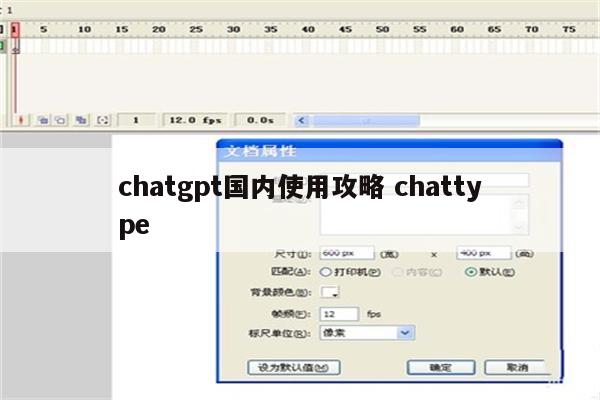The width and height of the screenshot is (600, 400).
Task: Click frame number 50 on the timeline ruler
Action: coord(382,29)
